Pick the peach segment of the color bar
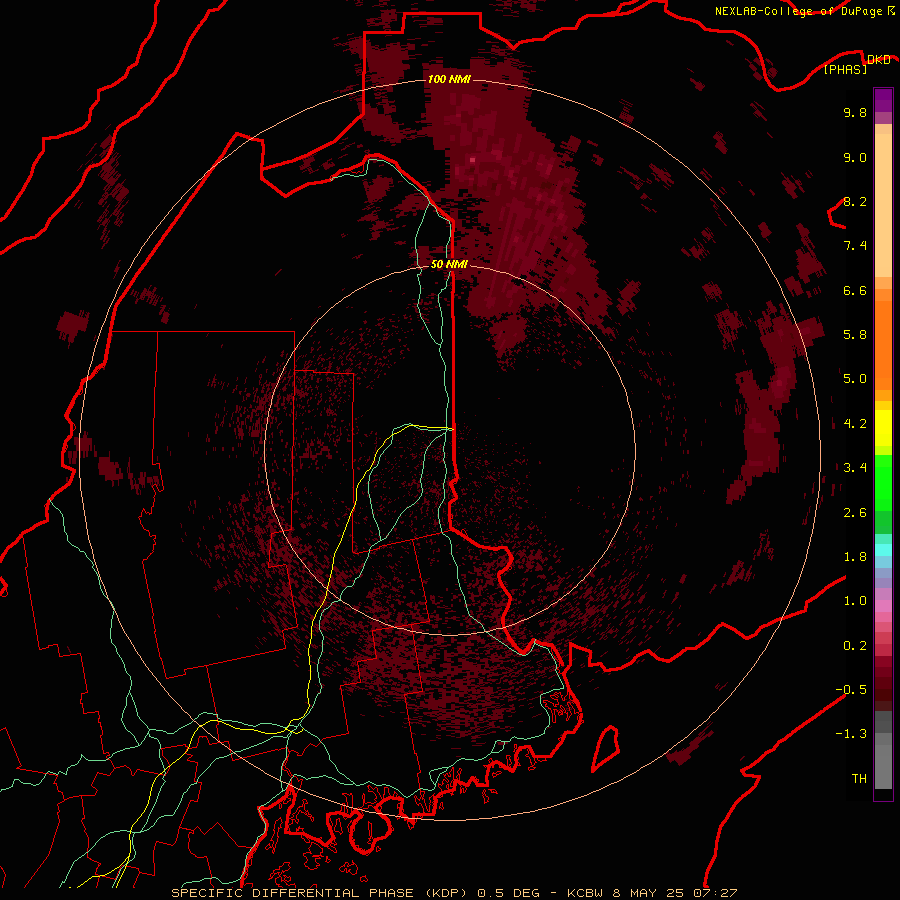Screen dimensions: 900x900 tap(883, 205)
